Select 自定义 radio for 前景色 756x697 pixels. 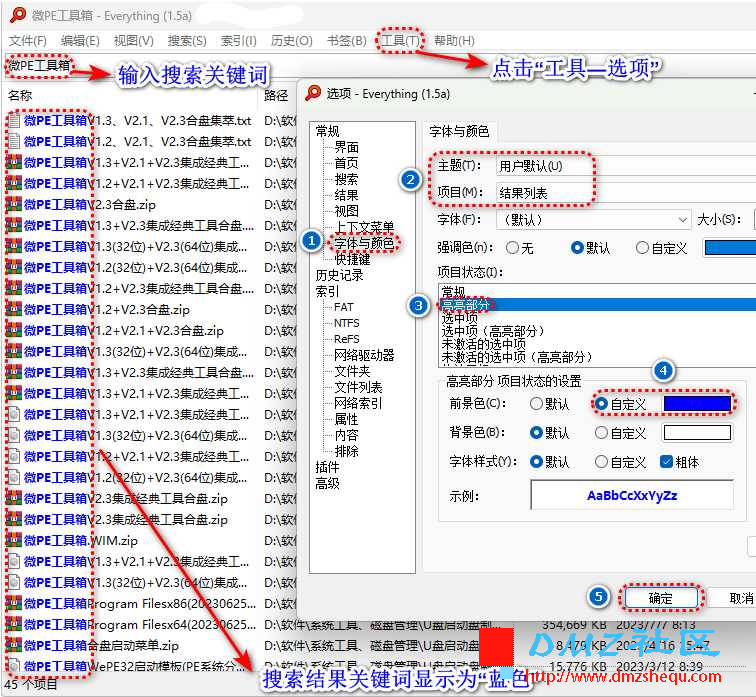pos(601,403)
